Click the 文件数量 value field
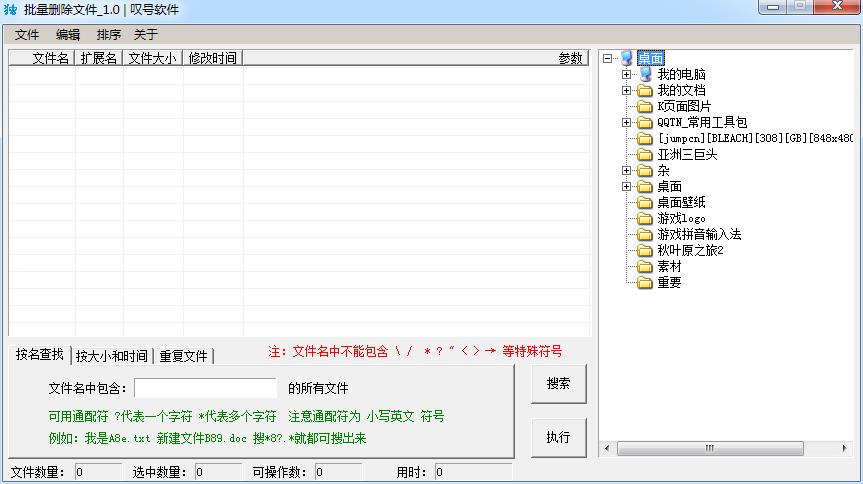Viewport: 863px width, 484px height. 98,472
